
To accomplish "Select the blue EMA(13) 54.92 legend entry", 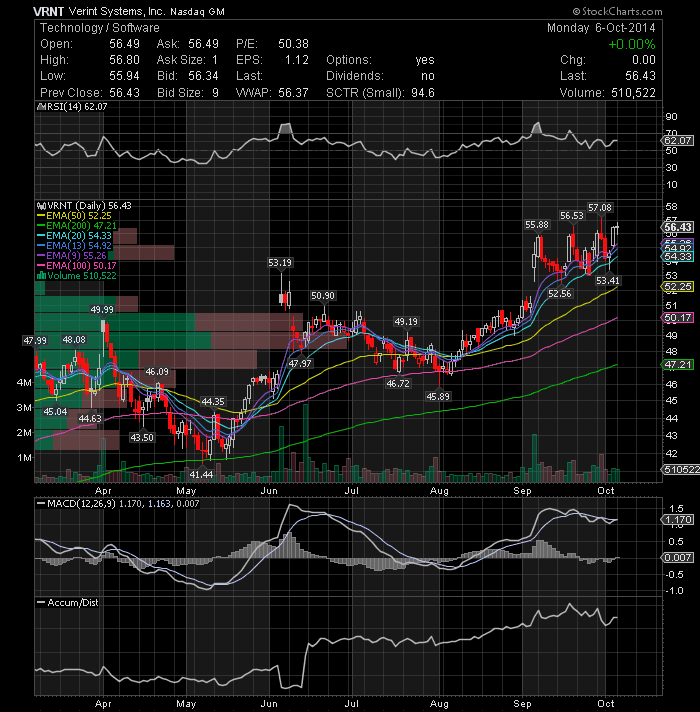I will 74,246.
